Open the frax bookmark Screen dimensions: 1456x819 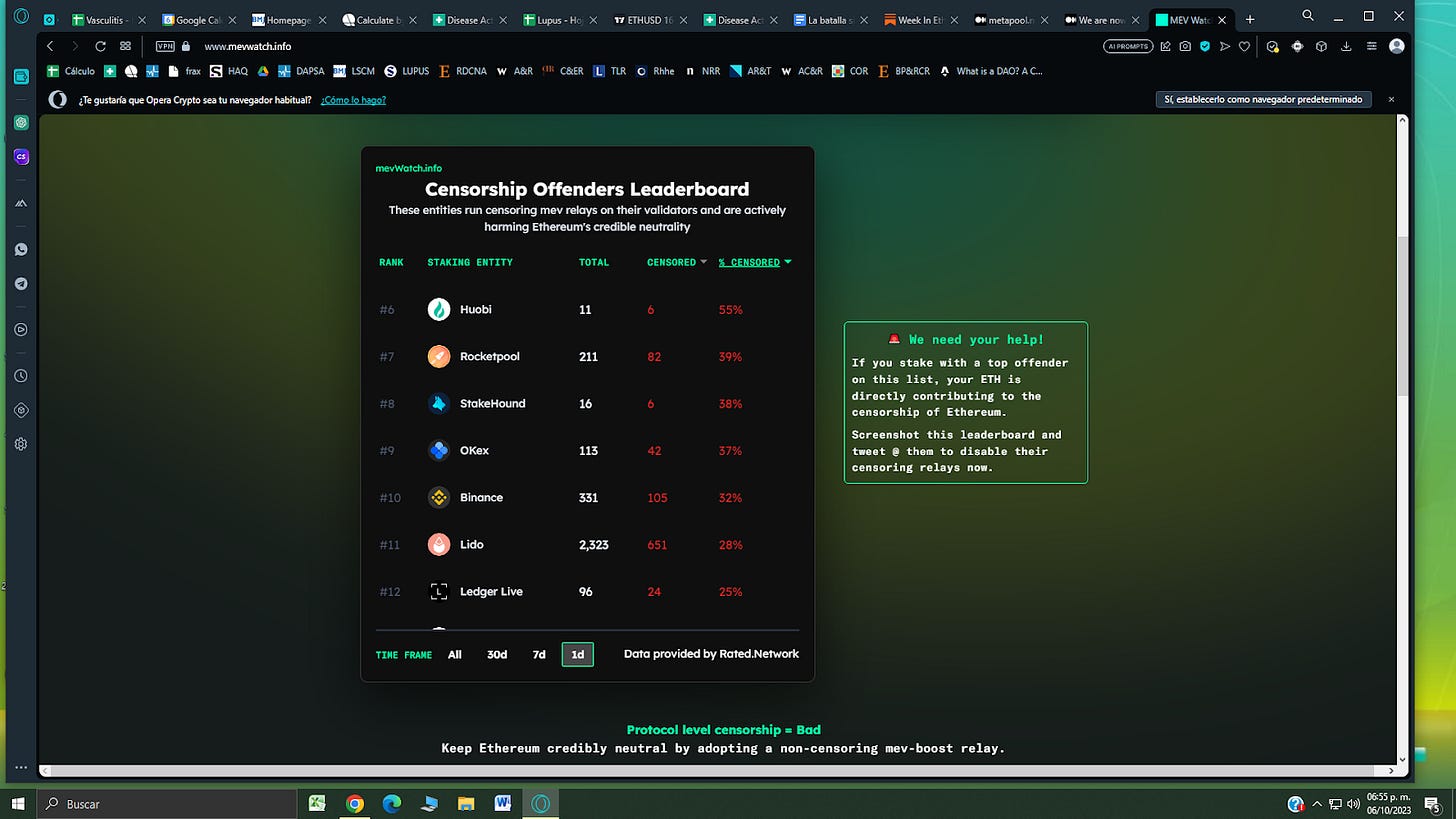(184, 71)
